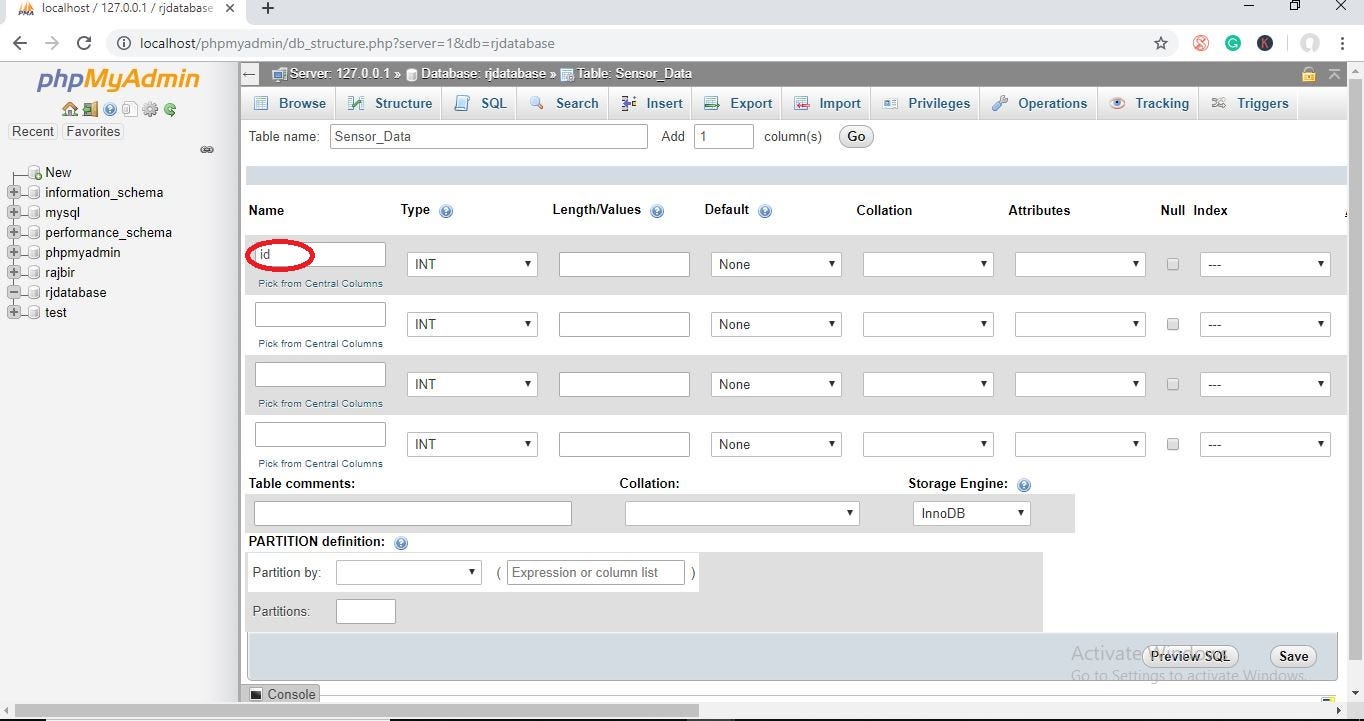Open the first row's Type dropdown
1364x721 pixels.
[471, 263]
